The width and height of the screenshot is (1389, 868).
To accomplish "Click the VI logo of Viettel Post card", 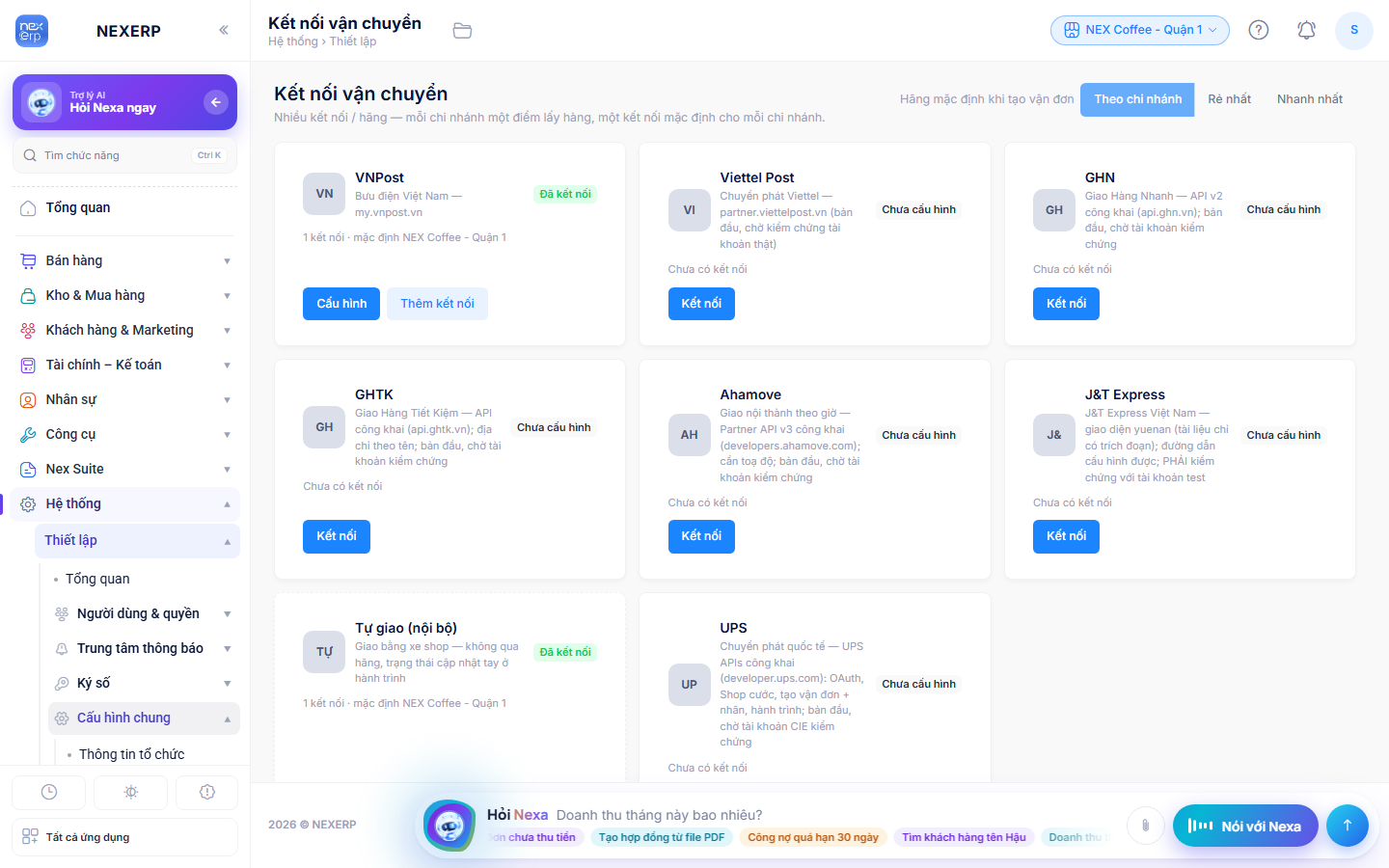I will [x=690, y=209].
